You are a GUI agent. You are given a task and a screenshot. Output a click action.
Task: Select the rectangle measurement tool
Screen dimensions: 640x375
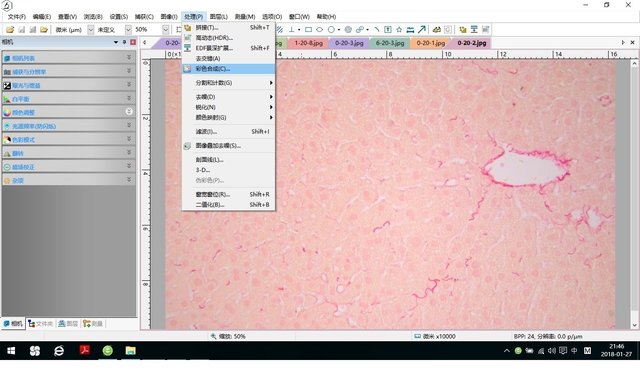click(x=308, y=29)
